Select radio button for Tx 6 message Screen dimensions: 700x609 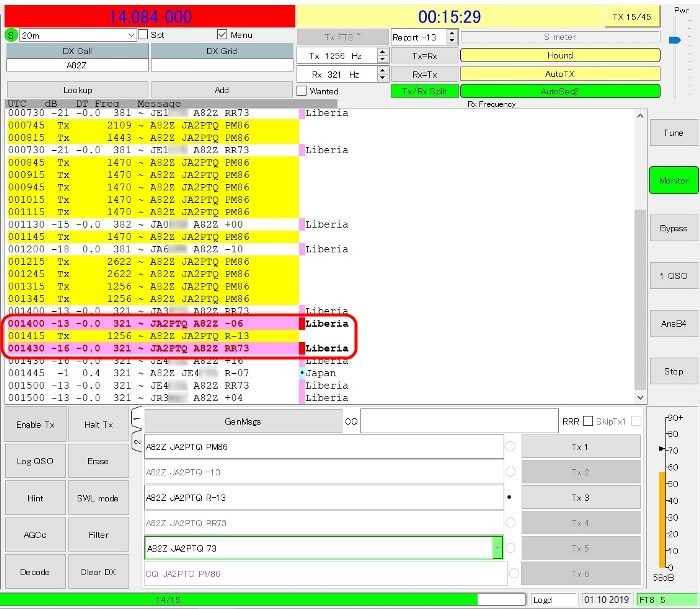513,573
